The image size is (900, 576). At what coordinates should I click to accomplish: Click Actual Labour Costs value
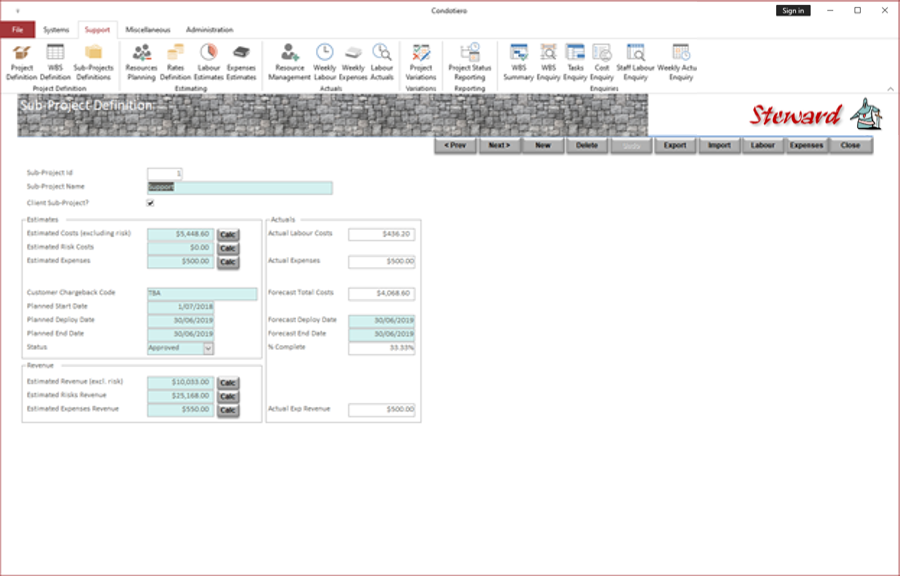click(x=382, y=235)
